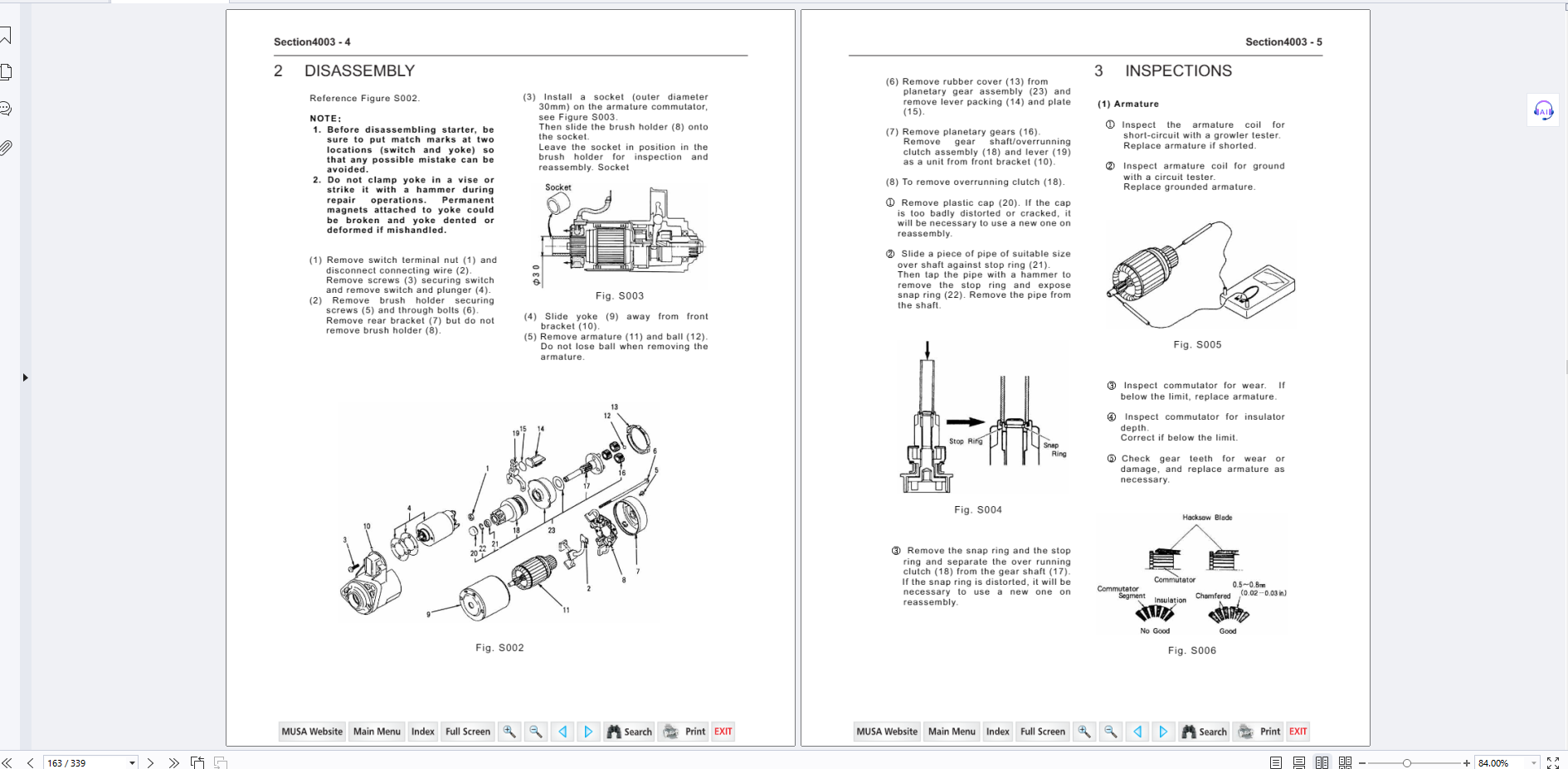This screenshot has height=769, width=1568.
Task: Enable single page view mode
Action: 1276,762
